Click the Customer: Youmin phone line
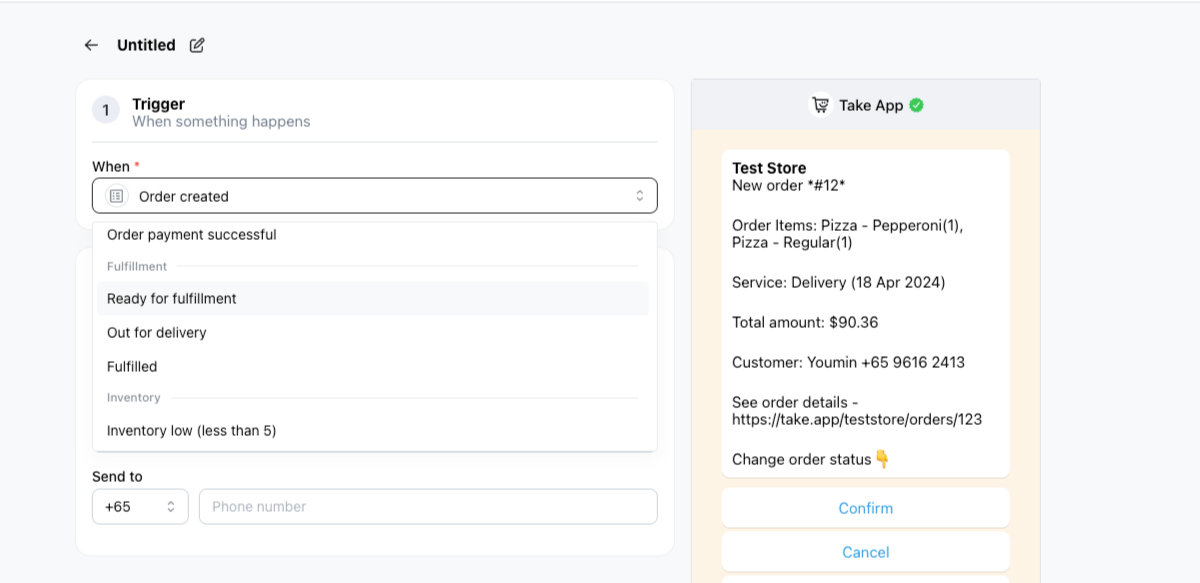The image size is (1200, 583). tap(848, 362)
